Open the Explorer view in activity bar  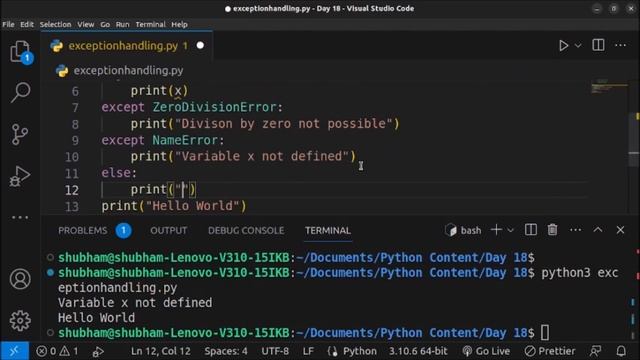20,52
